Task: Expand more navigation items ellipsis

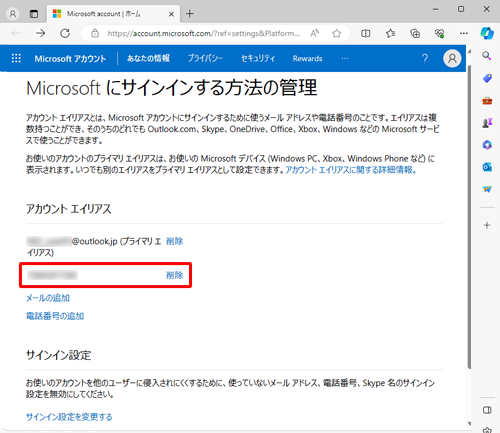Action: click(345, 59)
